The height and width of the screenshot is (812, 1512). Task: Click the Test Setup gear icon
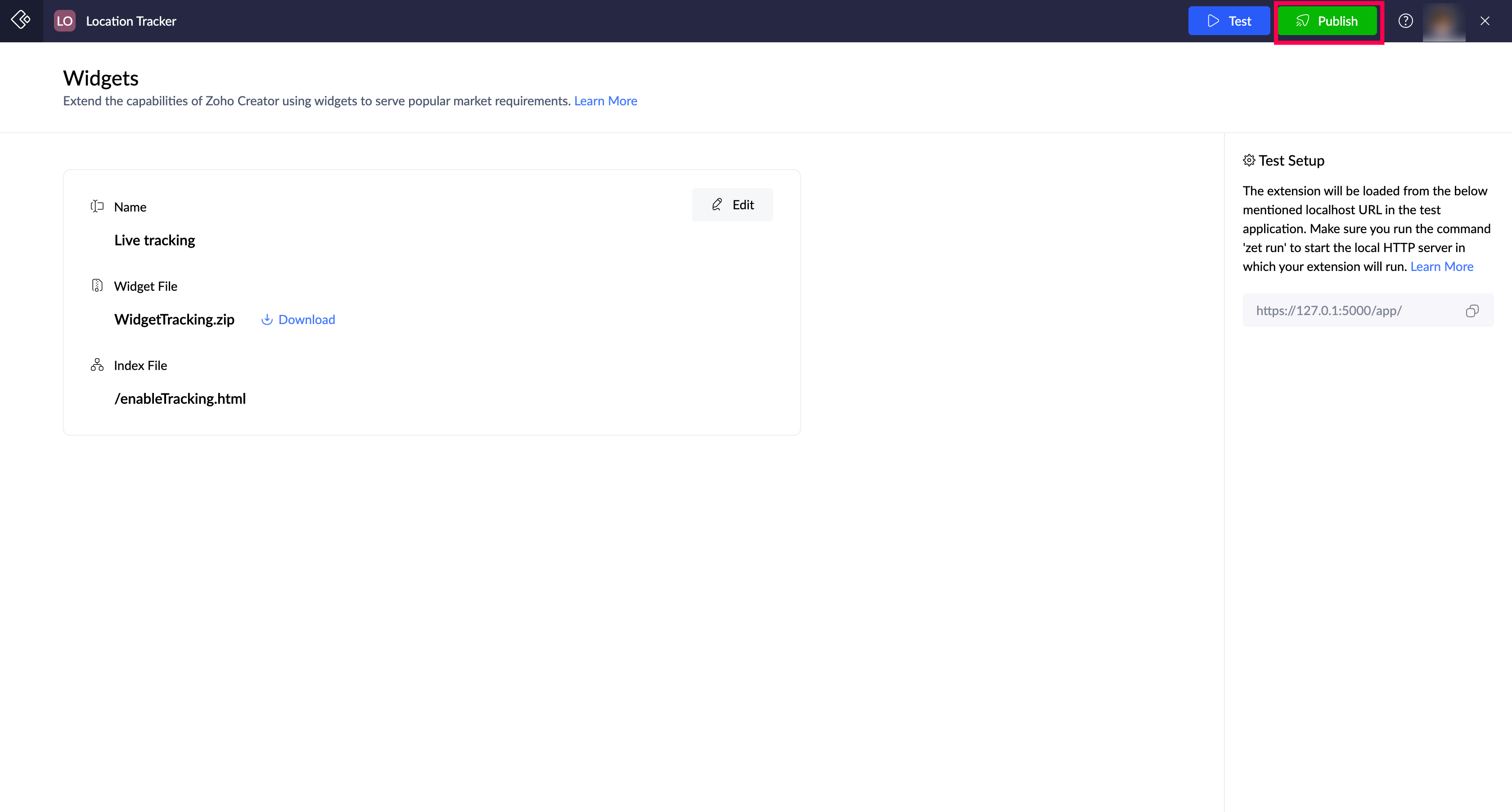click(1248, 160)
